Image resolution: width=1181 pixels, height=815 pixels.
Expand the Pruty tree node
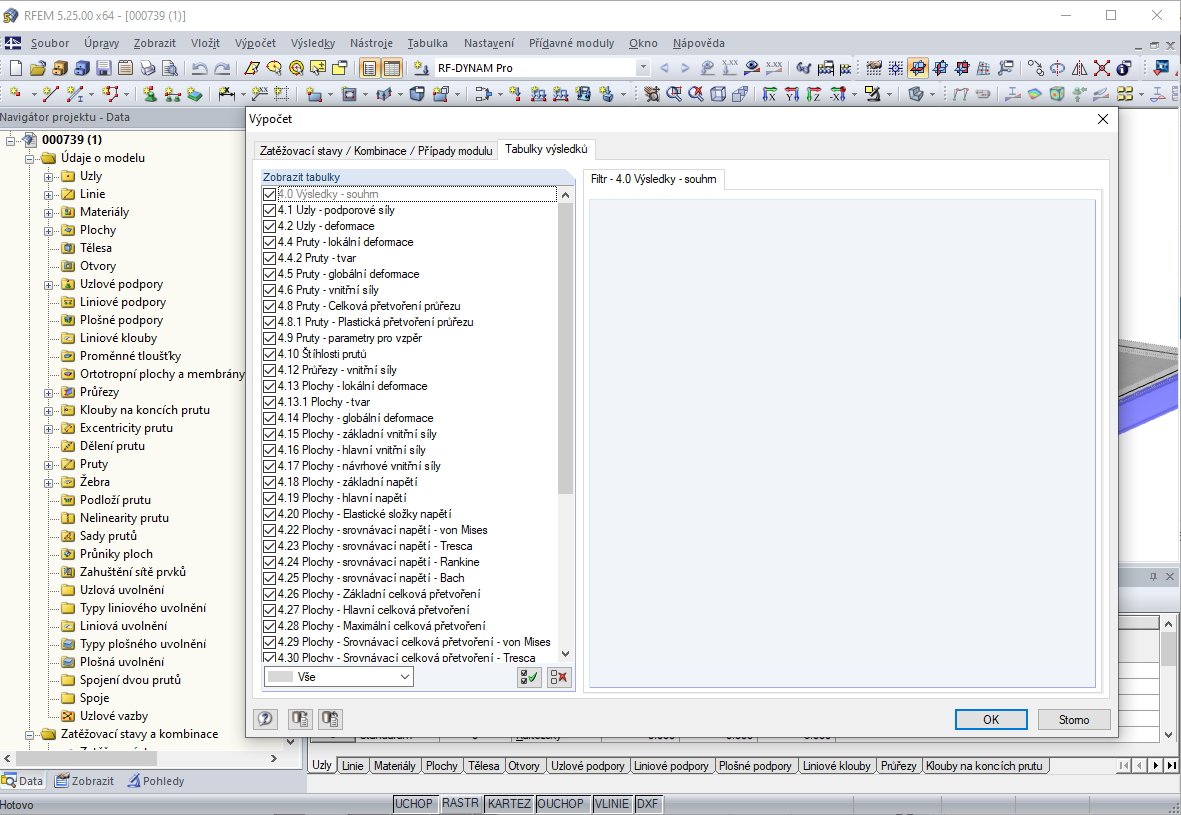(x=48, y=465)
